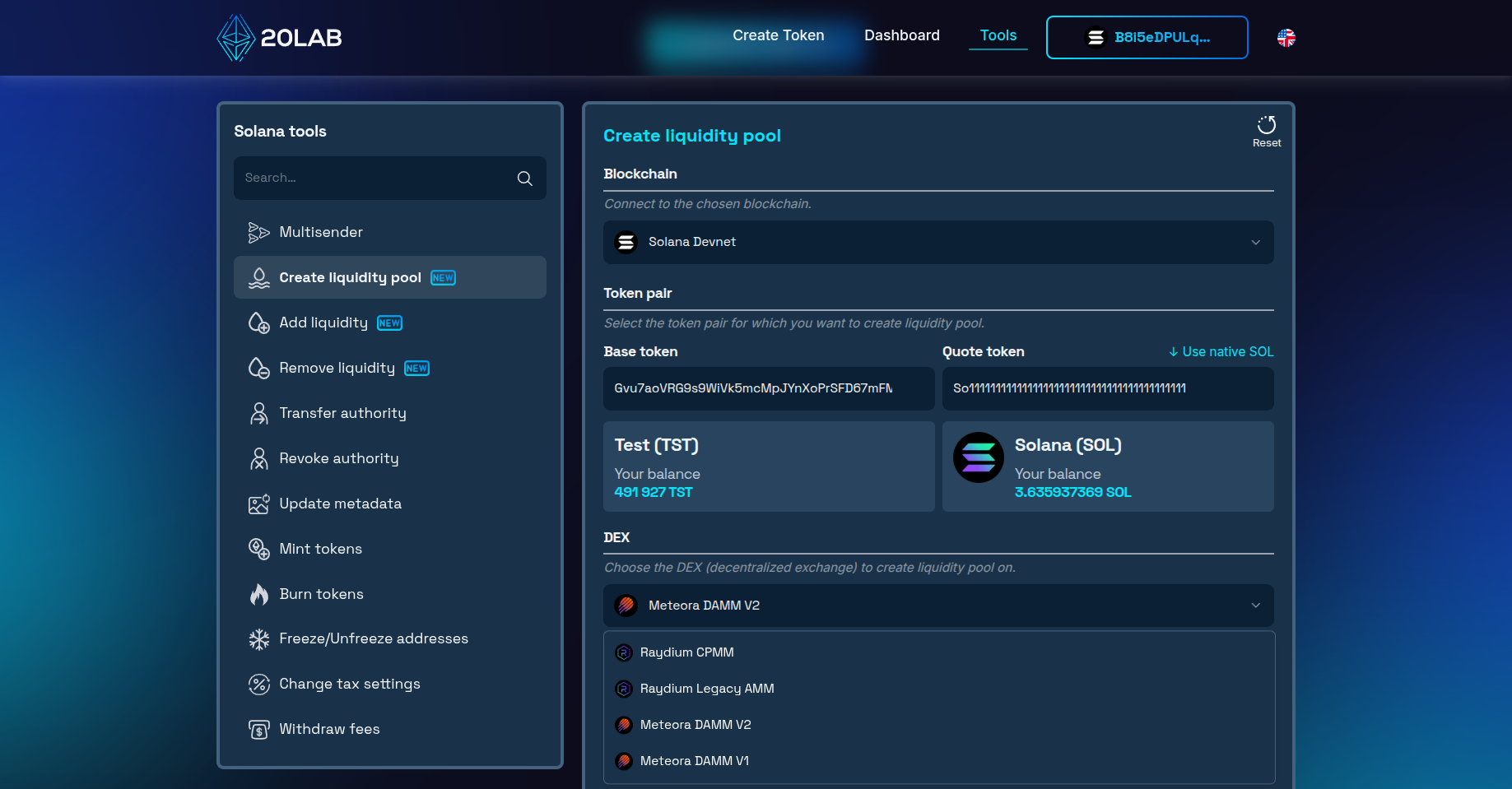Click the Create liquidity pool droplet icon
The height and width of the screenshot is (789, 1512).
259,278
